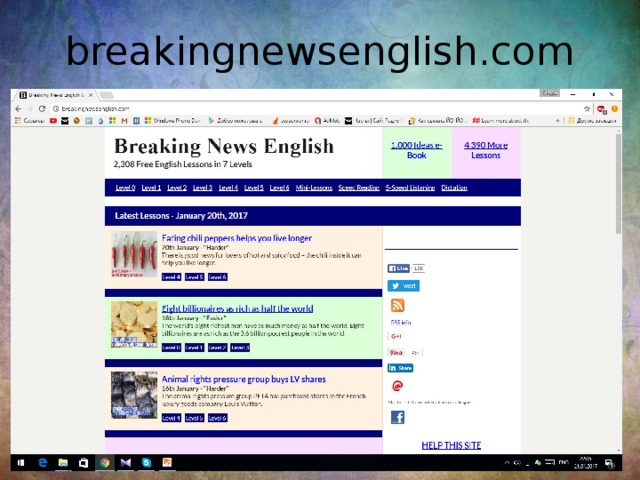Click the Twitter Tweet button

(x=403, y=286)
